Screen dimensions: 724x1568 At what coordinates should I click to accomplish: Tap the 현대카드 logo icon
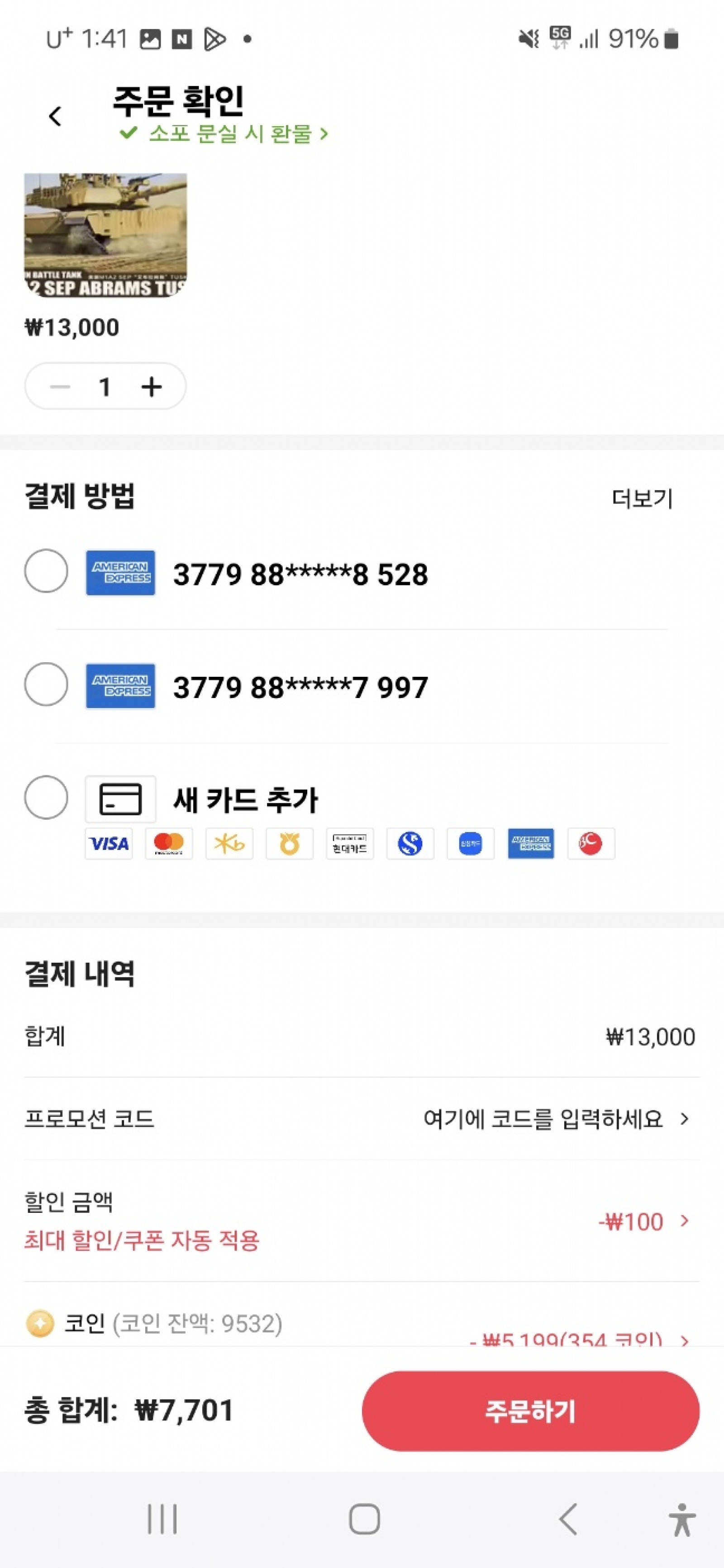pos(349,844)
